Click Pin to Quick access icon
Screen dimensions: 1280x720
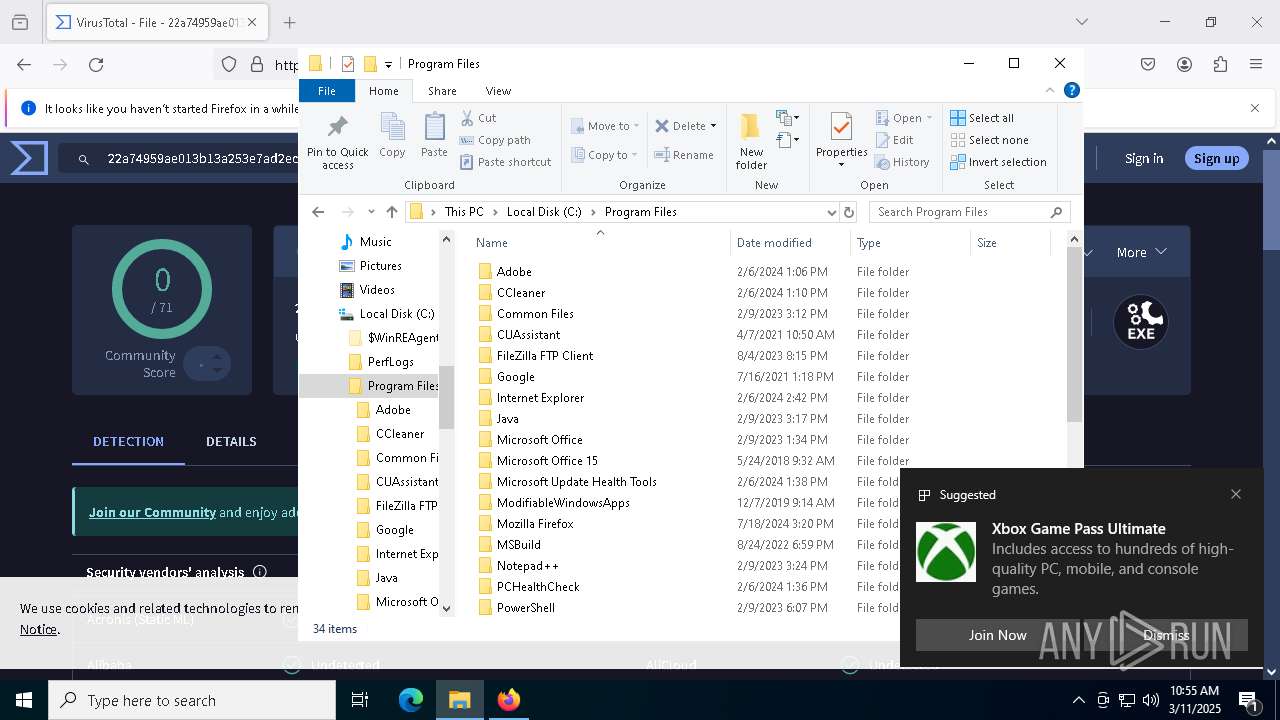[x=338, y=140]
